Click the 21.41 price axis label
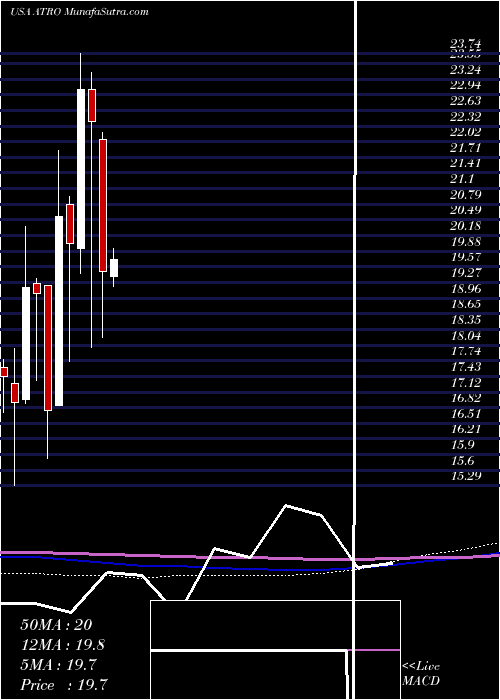 (466, 163)
